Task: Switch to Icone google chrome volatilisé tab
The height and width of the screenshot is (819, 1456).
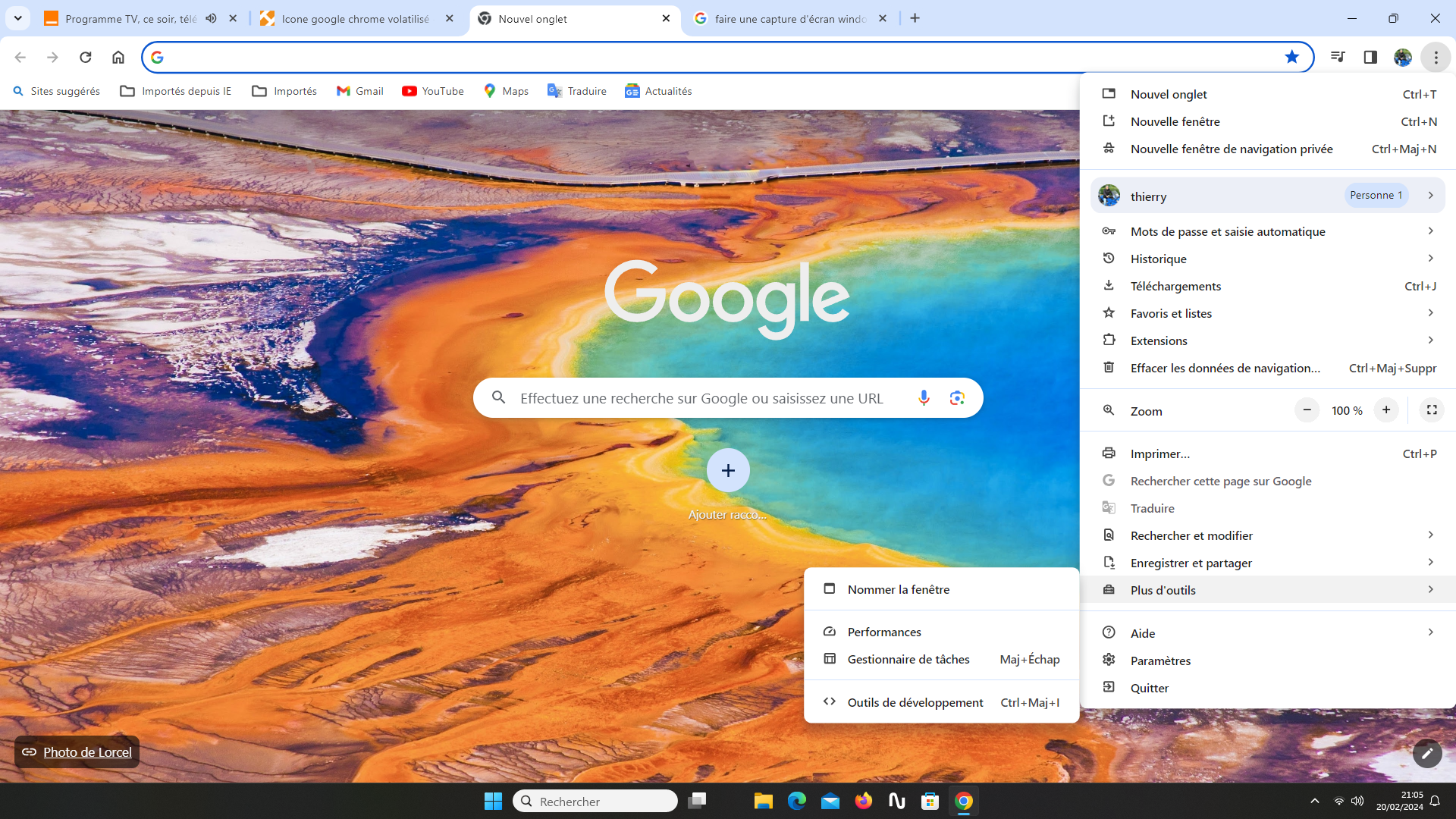Action: pyautogui.click(x=356, y=19)
